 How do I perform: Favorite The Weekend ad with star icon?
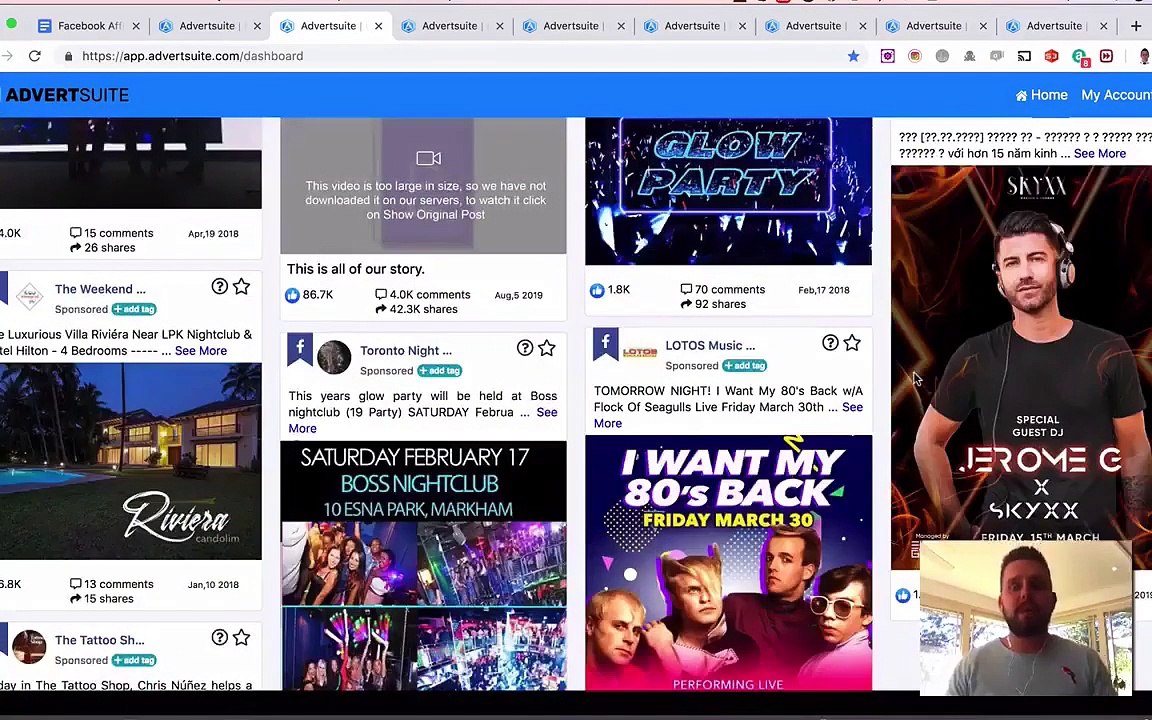pos(242,287)
